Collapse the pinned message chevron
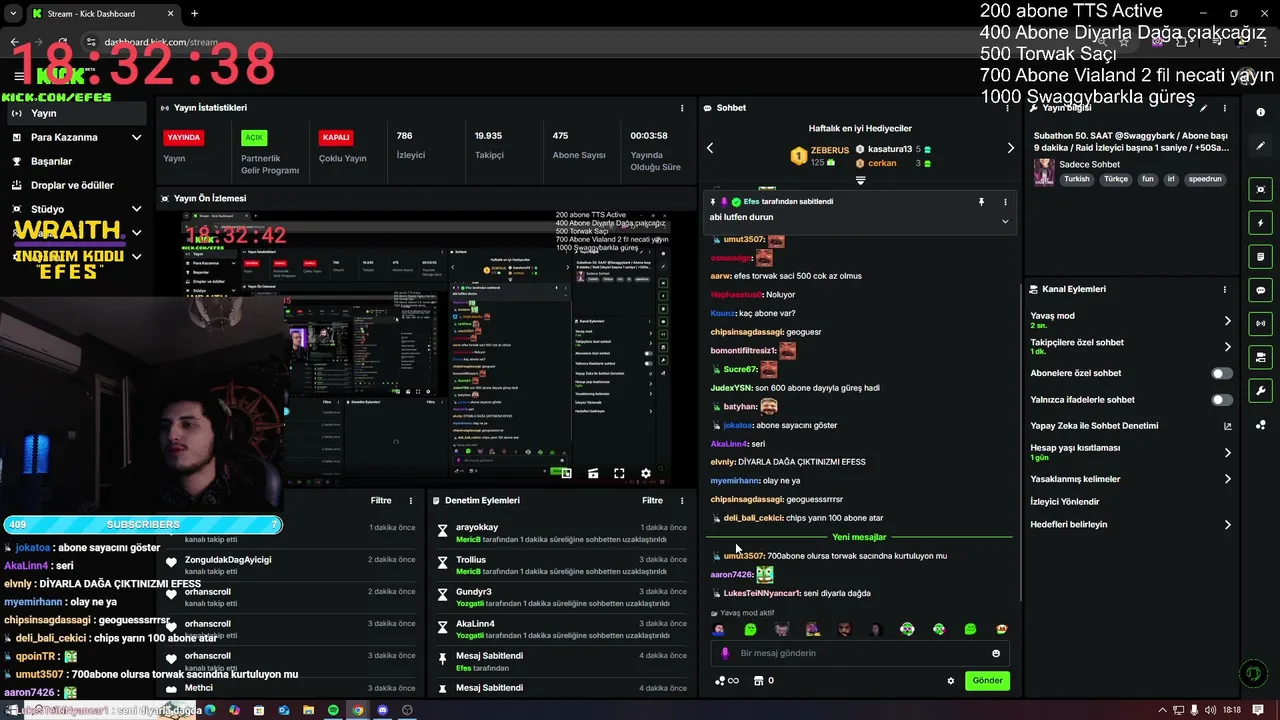The height and width of the screenshot is (720, 1280). pos(1005,221)
